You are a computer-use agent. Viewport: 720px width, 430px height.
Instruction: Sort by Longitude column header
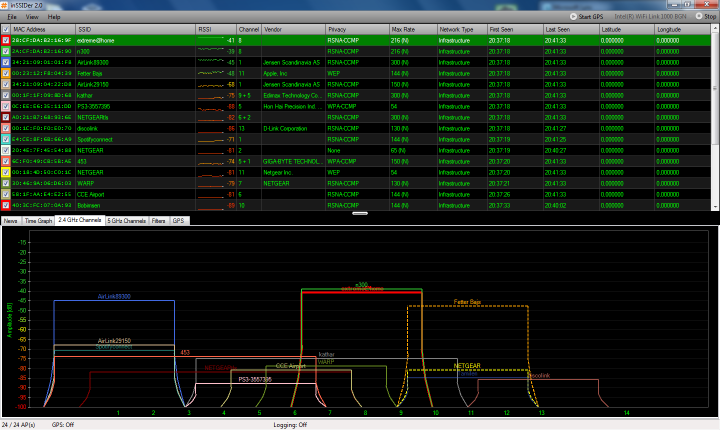coord(683,29)
